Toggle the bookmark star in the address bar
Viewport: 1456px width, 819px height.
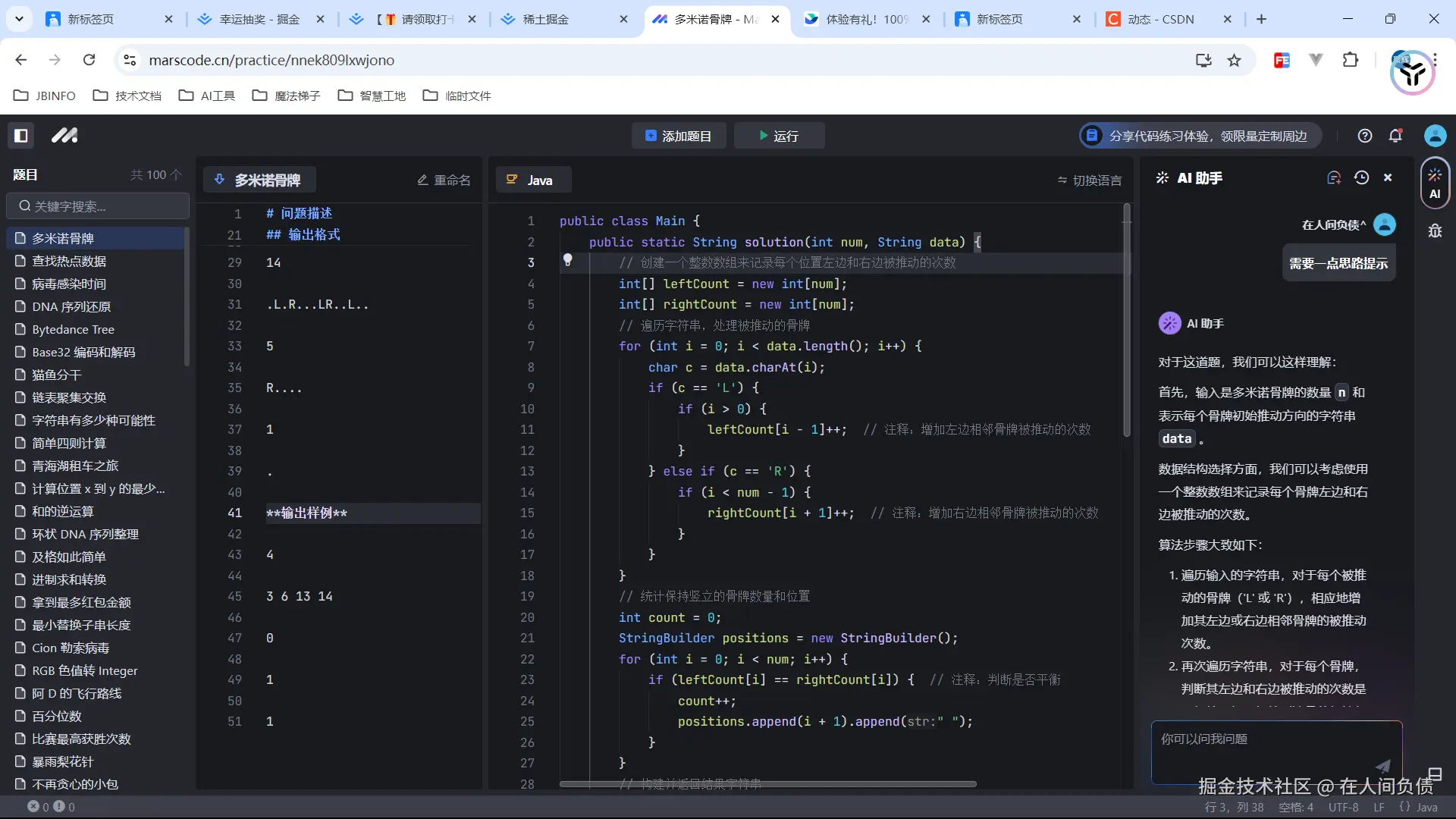(1234, 60)
